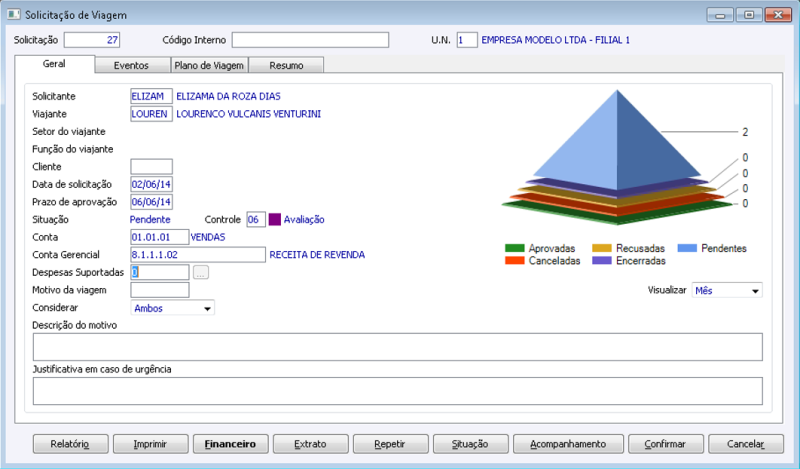Click the name ELIZAMA DA ROZA DIAS

pyautogui.click(x=228, y=96)
